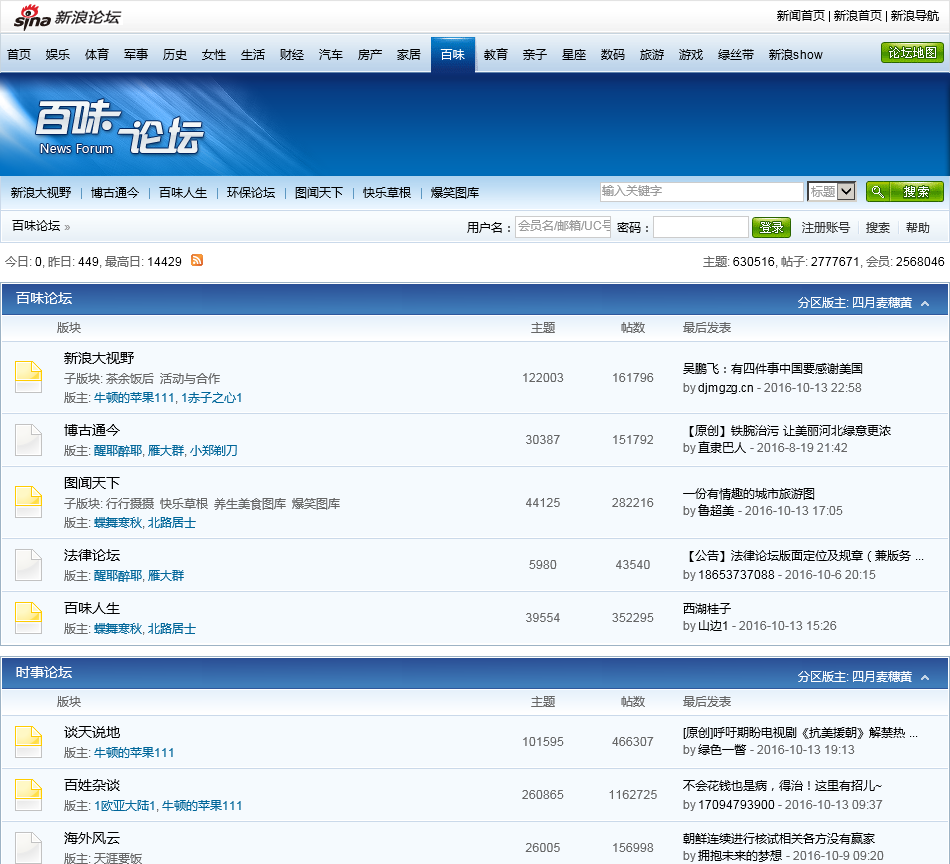The image size is (950, 864).
Task: Open the orange RSS feed icon
Action: pos(197,261)
